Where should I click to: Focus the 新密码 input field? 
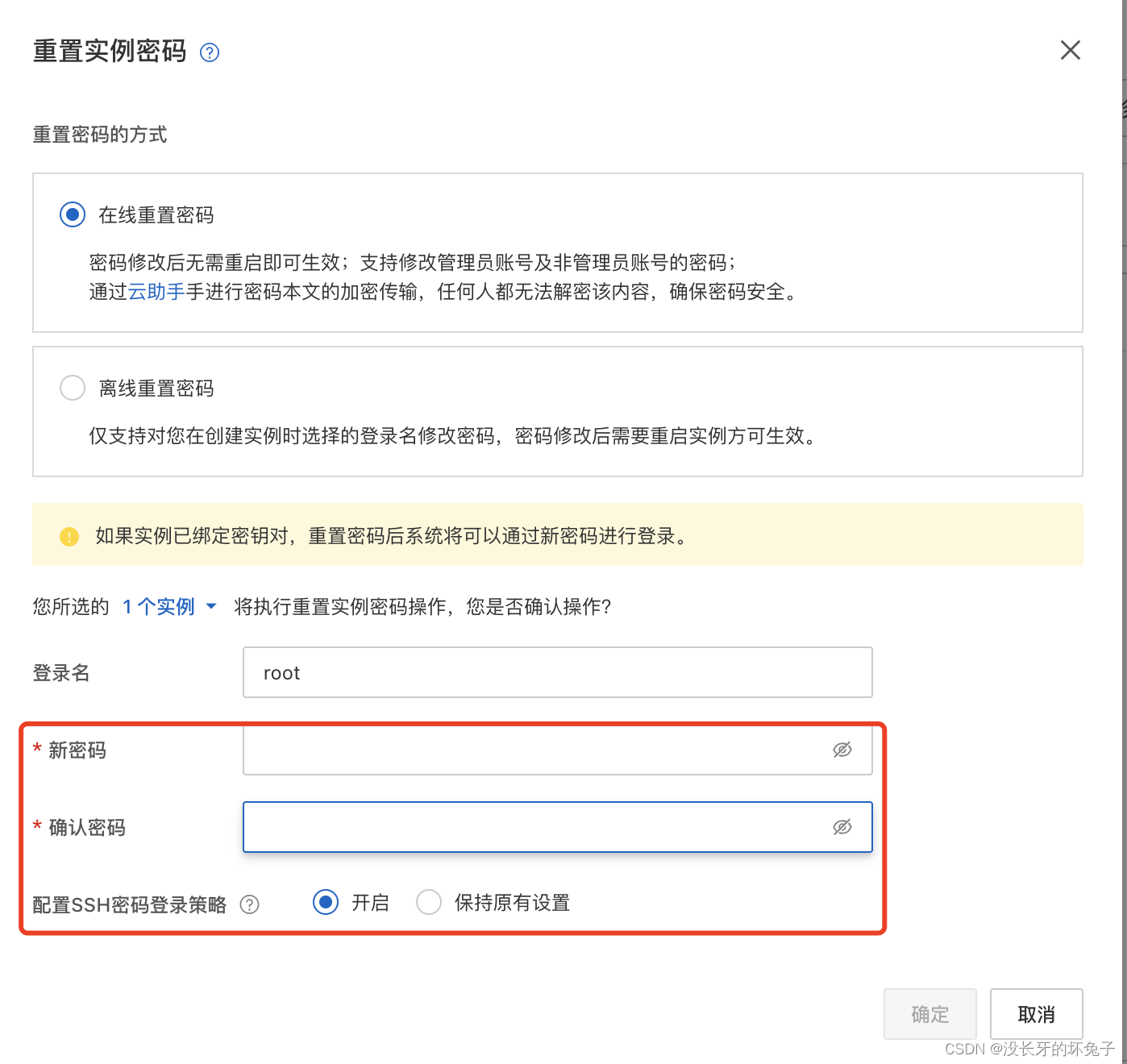click(557, 750)
